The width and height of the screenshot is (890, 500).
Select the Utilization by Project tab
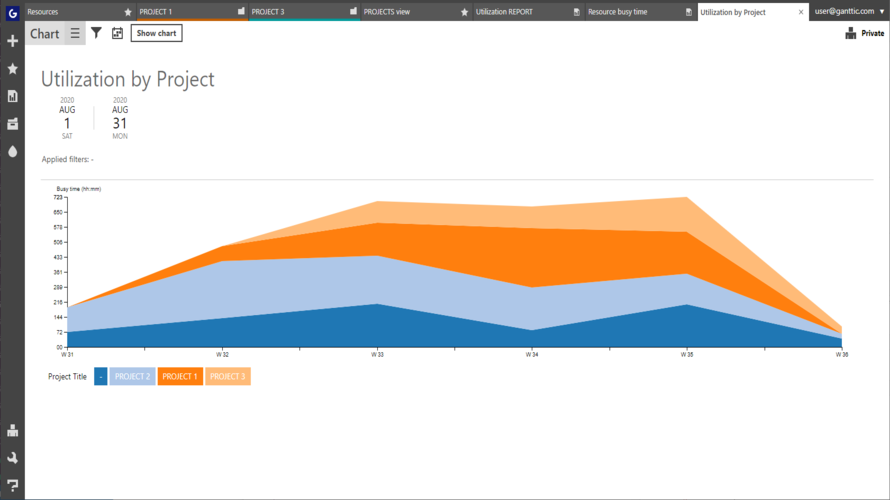coord(753,11)
